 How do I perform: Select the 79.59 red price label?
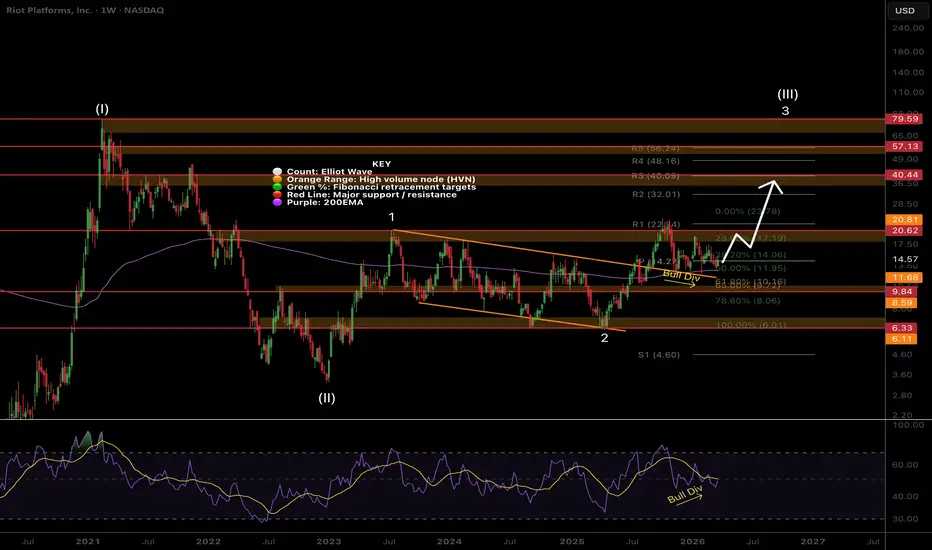pos(905,119)
